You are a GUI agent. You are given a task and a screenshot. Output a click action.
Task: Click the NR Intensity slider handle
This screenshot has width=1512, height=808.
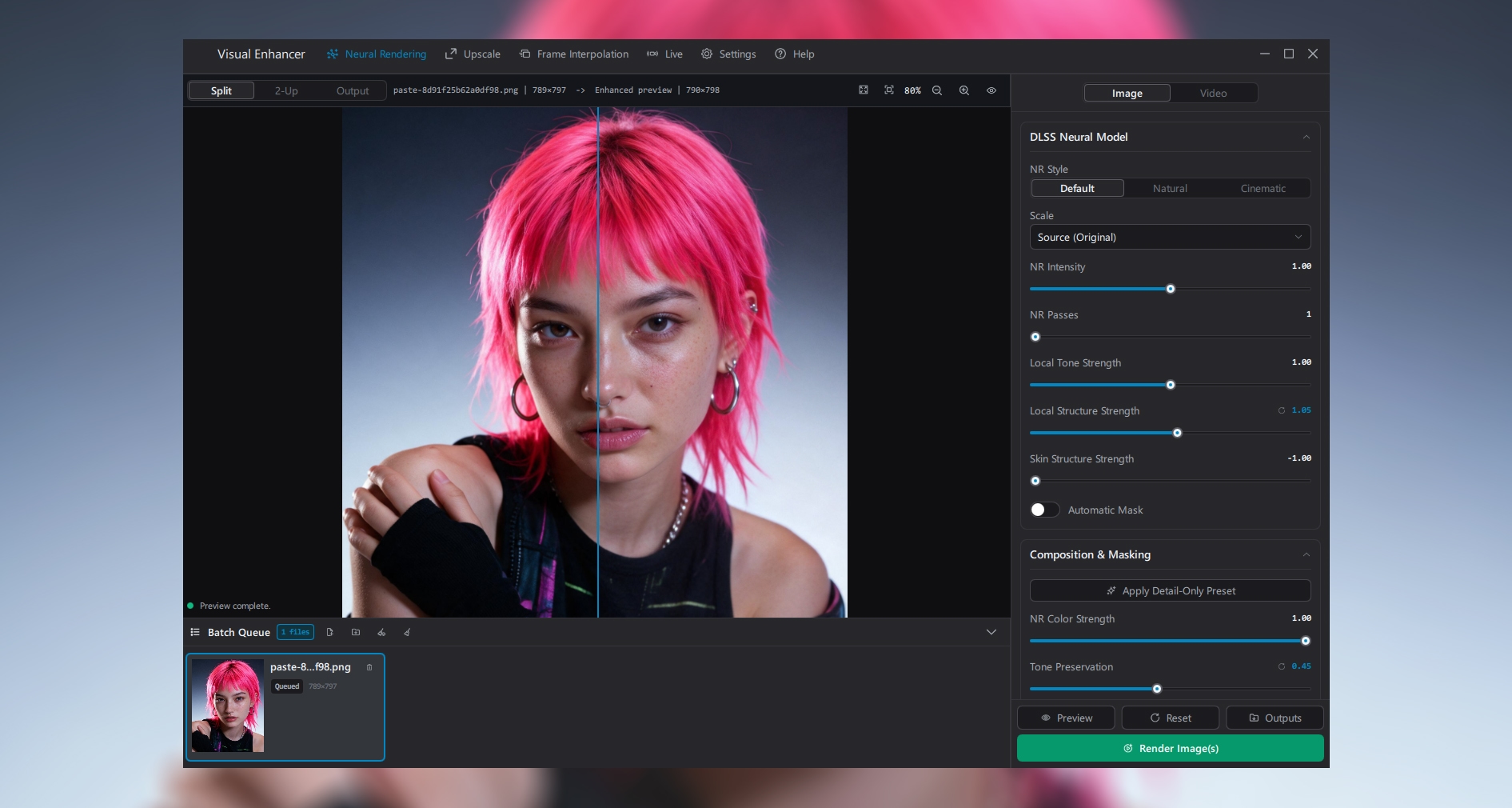(1171, 289)
